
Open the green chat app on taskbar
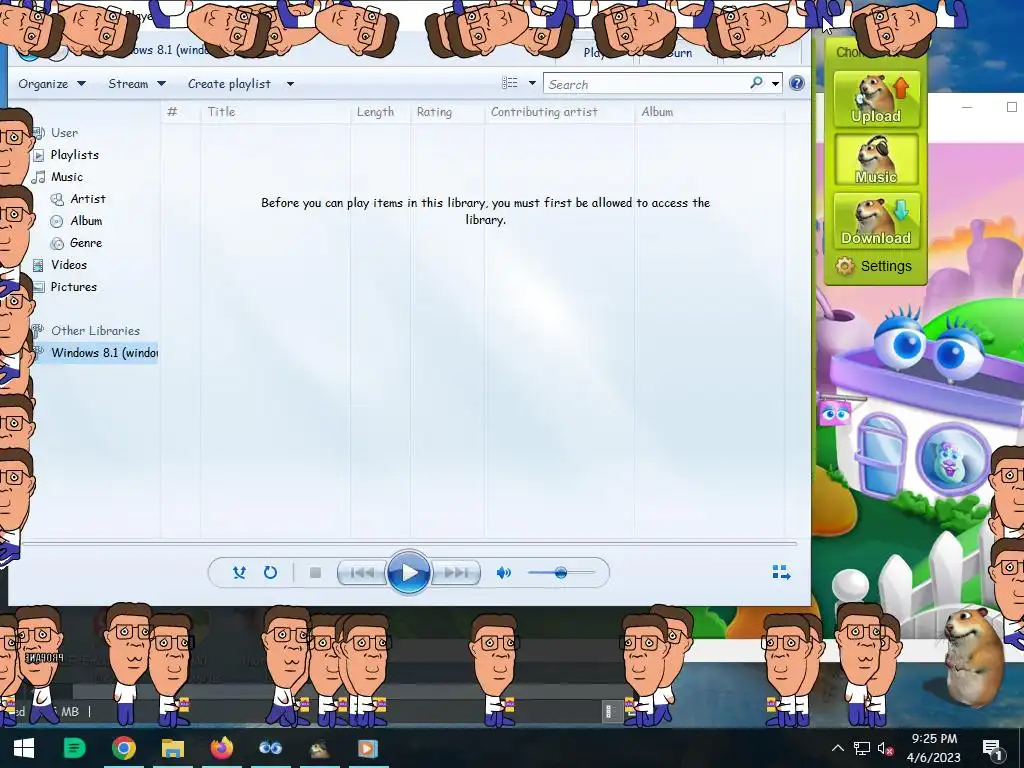pyautogui.click(x=74, y=748)
